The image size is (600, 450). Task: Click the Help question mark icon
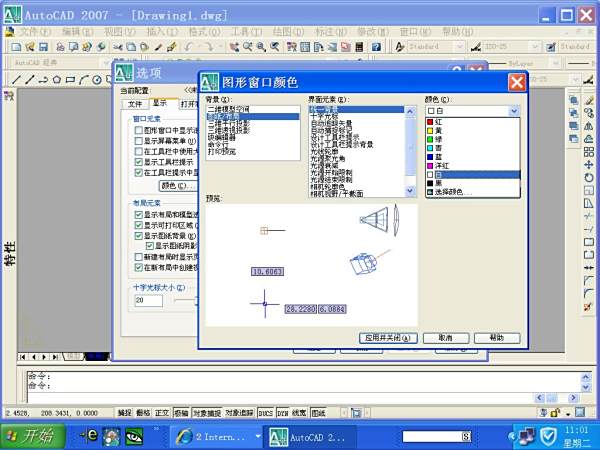[376, 47]
